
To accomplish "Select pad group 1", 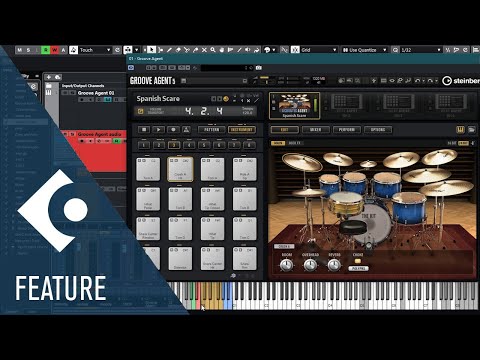I will click(x=144, y=145).
